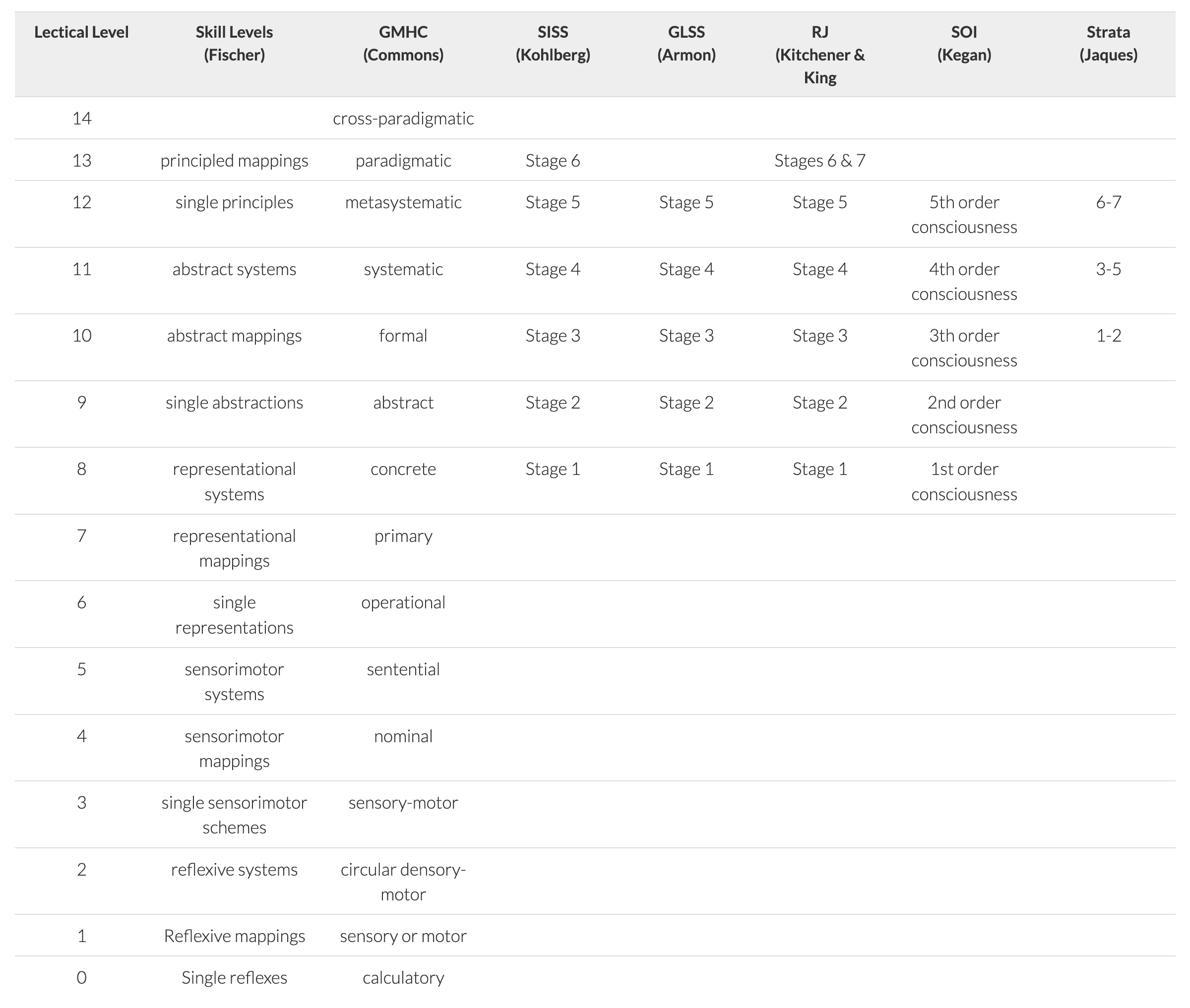Image resolution: width=1190 pixels, height=1008 pixels.
Task: Click the cross-paradigmatic cell
Action: [x=403, y=119]
